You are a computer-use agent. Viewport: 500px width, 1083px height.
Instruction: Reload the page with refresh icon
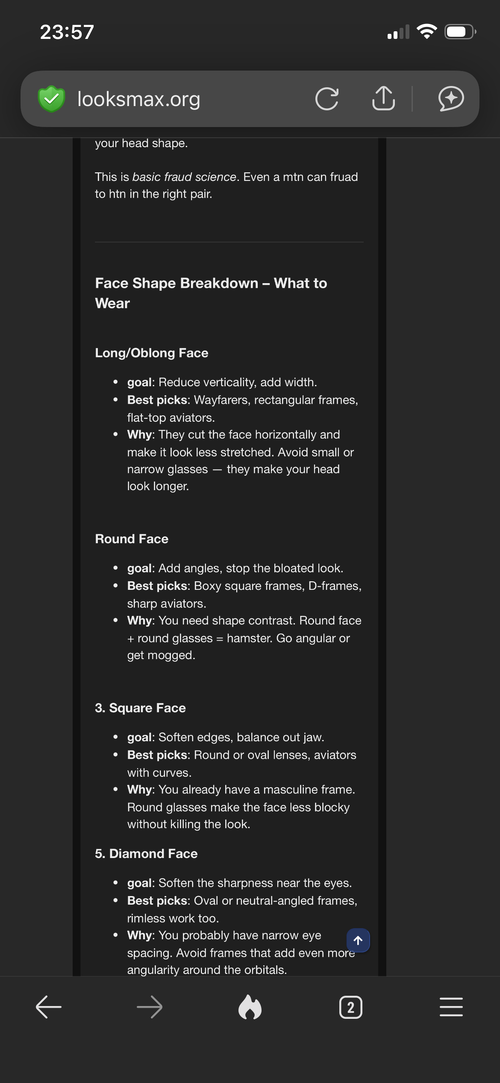point(327,99)
